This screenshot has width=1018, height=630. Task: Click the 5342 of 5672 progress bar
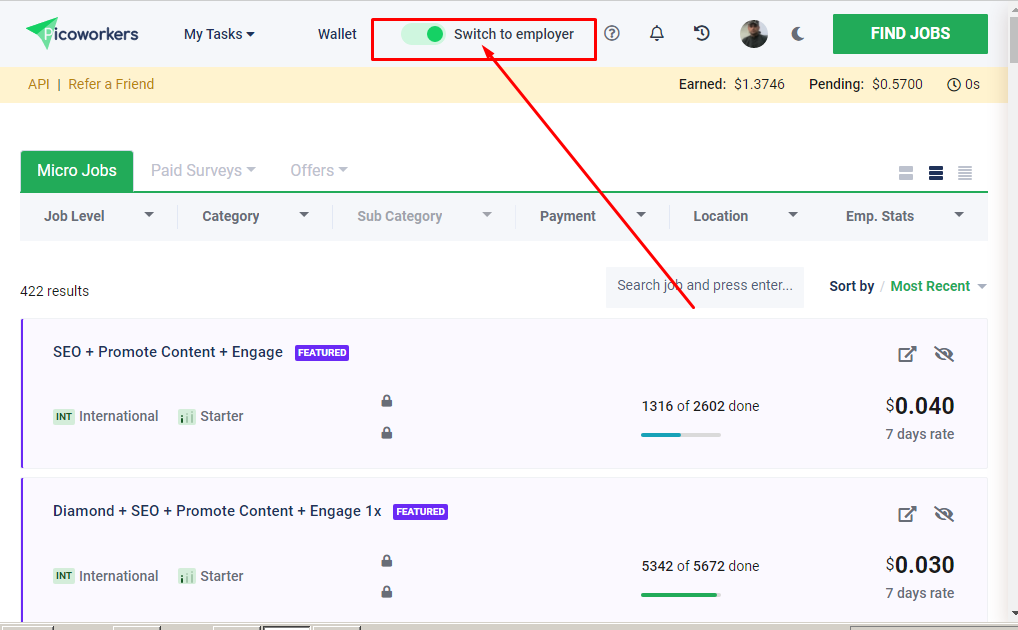click(x=680, y=595)
